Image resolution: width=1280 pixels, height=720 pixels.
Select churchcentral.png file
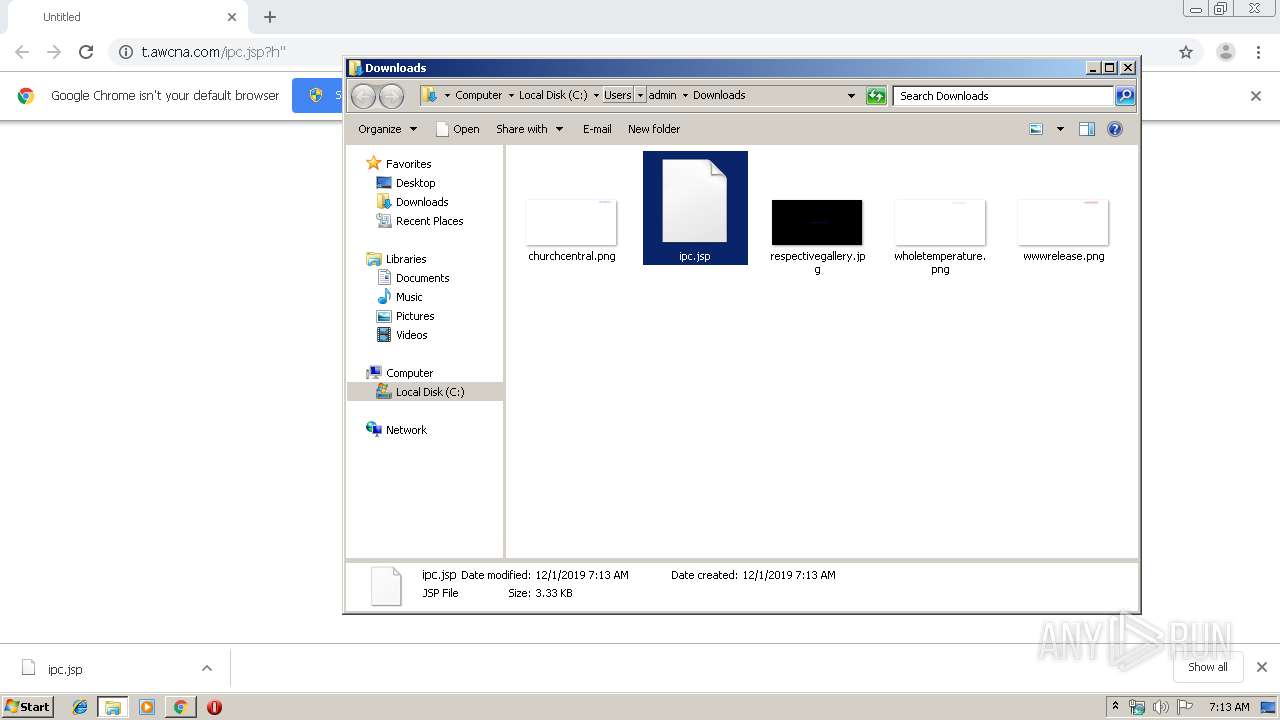pos(572,230)
